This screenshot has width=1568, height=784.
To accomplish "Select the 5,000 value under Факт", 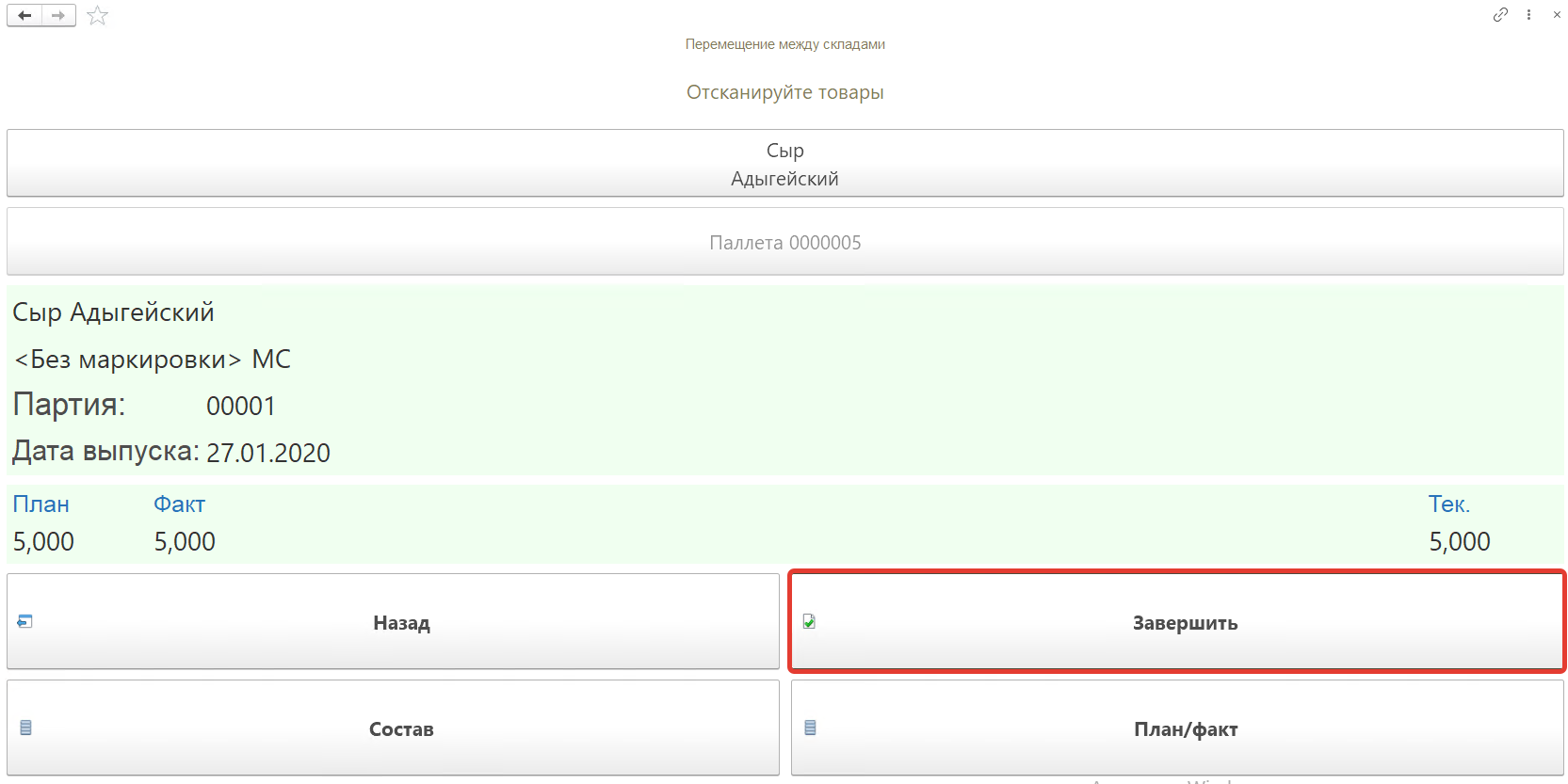I will (185, 542).
